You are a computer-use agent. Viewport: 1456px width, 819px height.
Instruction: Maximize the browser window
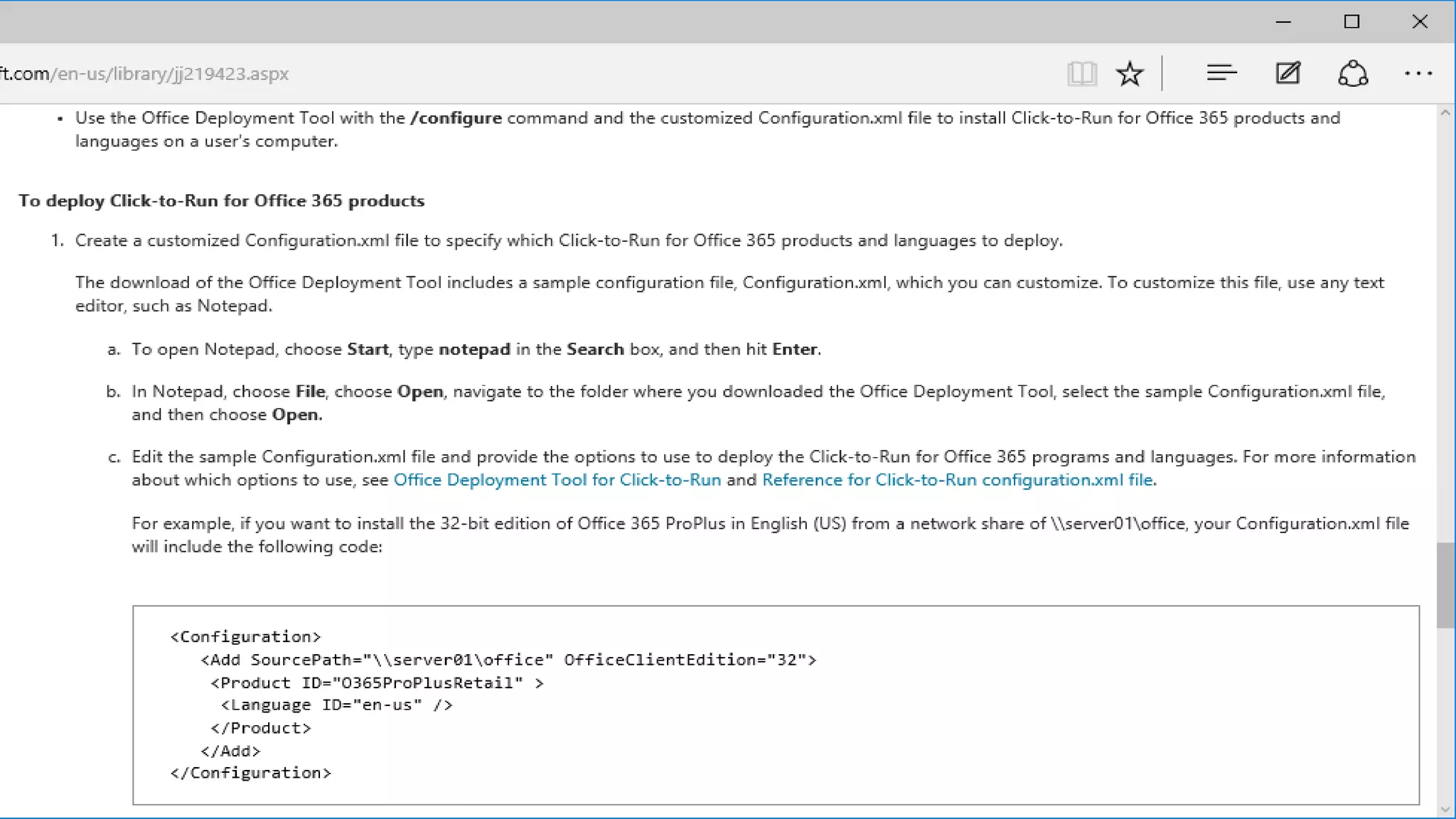(1351, 22)
